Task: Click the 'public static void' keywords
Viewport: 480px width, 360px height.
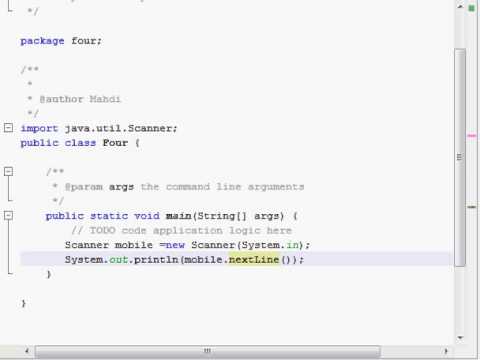Action: click(x=103, y=216)
